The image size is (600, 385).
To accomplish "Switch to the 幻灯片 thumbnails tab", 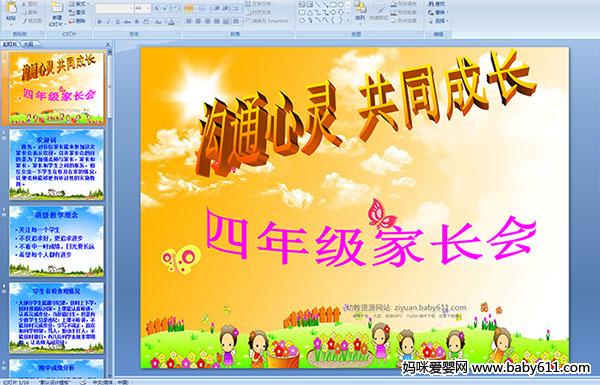I will tap(10, 44).
